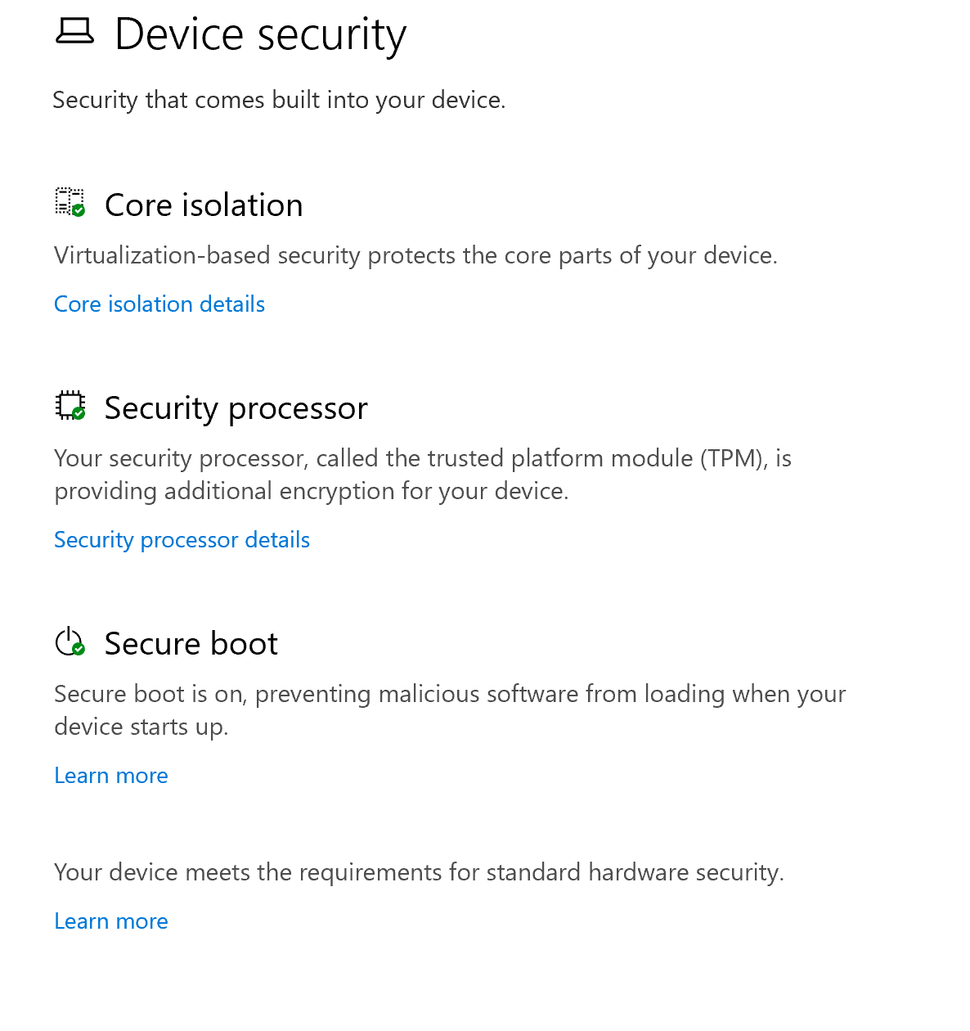Select the Security processor heading
Image resolution: width=970 pixels, height=1031 pixels.
point(236,408)
